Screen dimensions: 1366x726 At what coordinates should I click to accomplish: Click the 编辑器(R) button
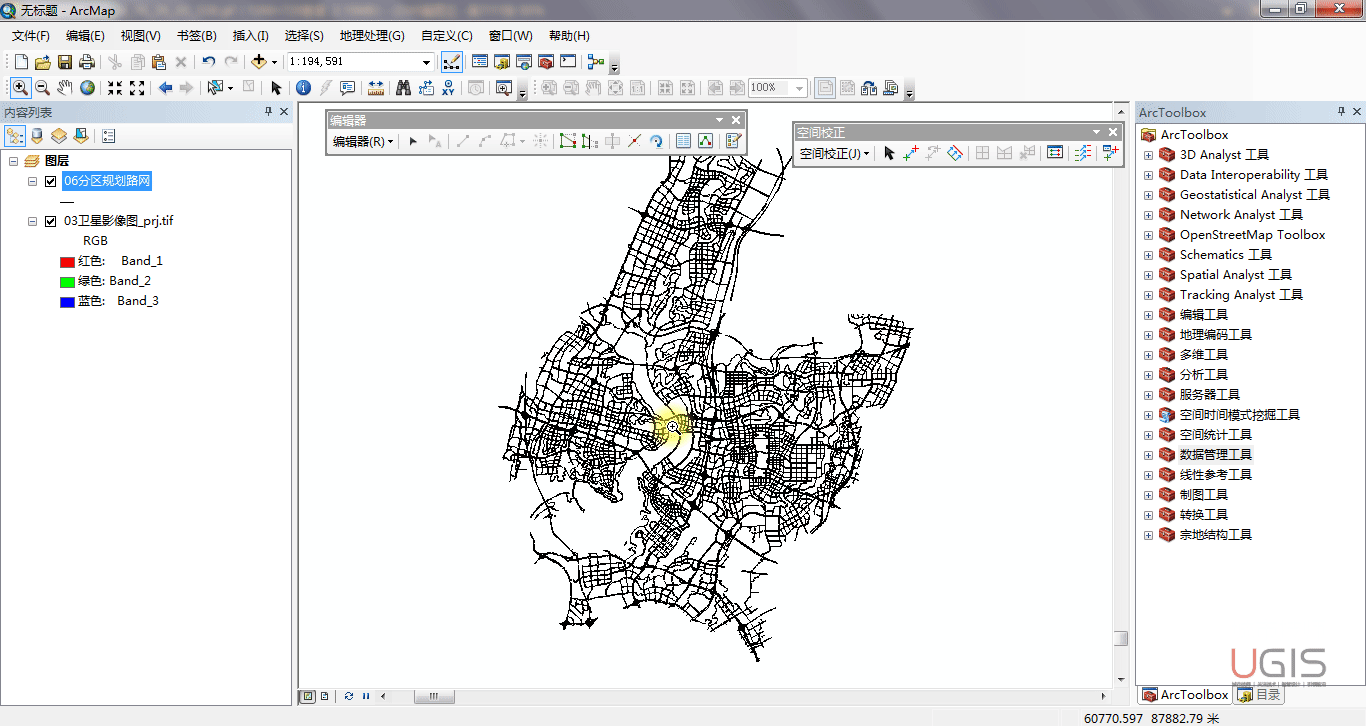tap(362, 142)
